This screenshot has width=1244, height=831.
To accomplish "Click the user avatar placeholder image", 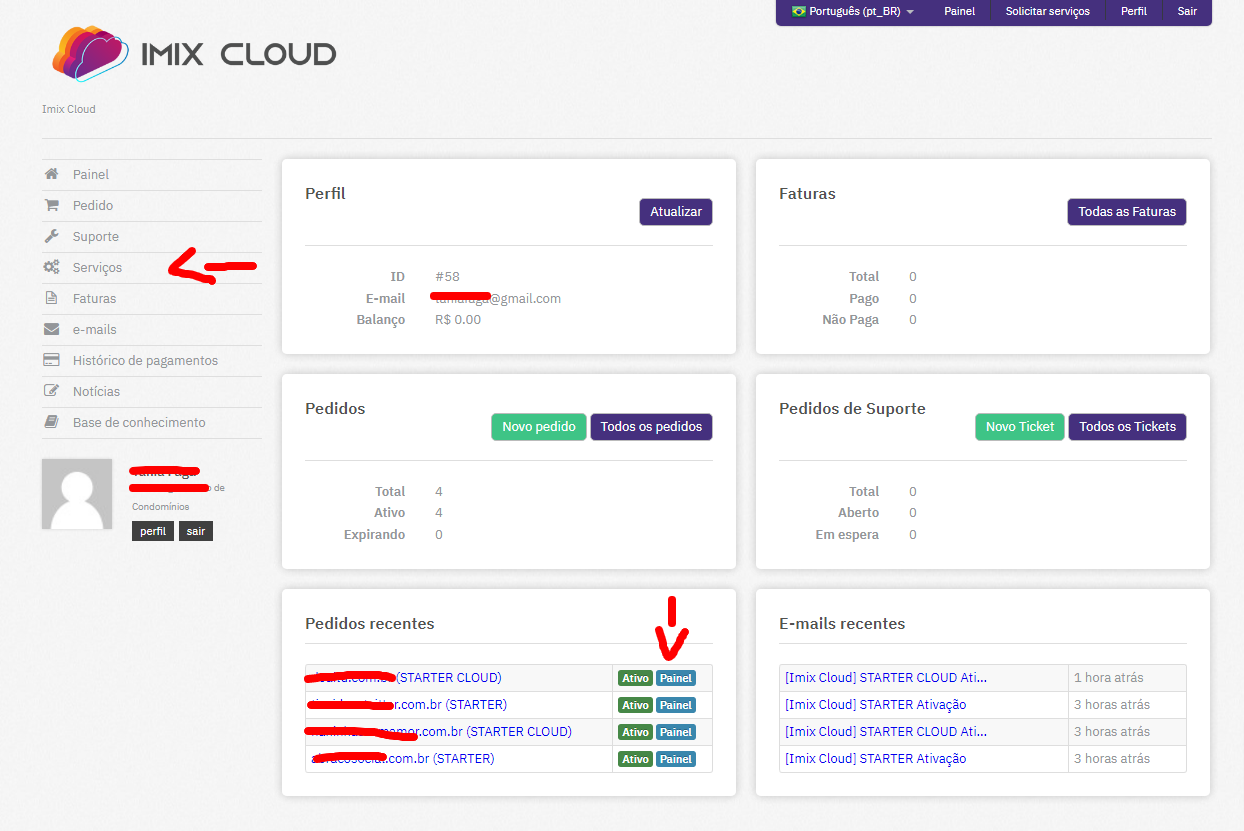I will point(77,494).
